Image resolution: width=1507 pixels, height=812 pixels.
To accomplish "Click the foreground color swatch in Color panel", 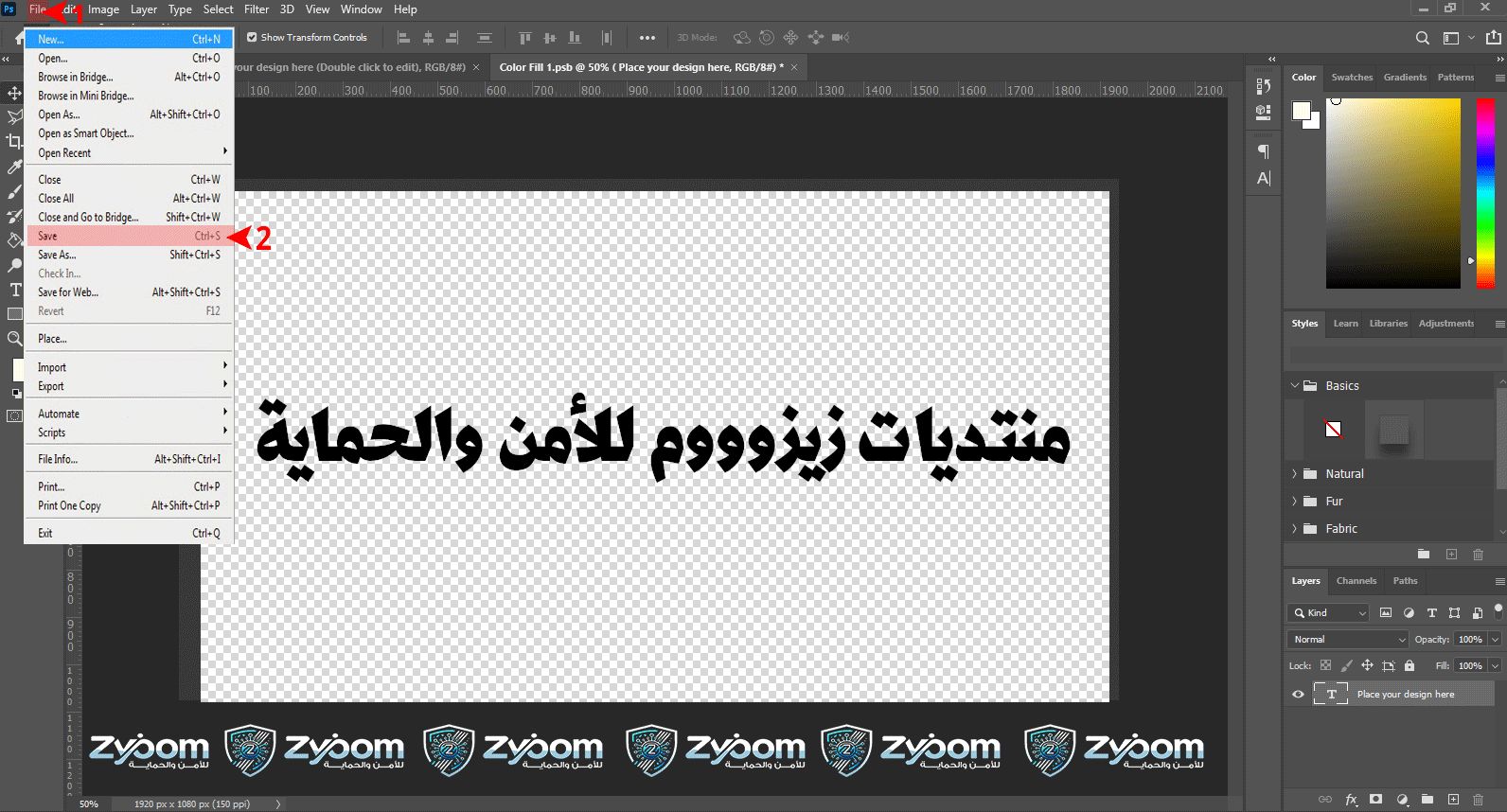I will point(1302,111).
